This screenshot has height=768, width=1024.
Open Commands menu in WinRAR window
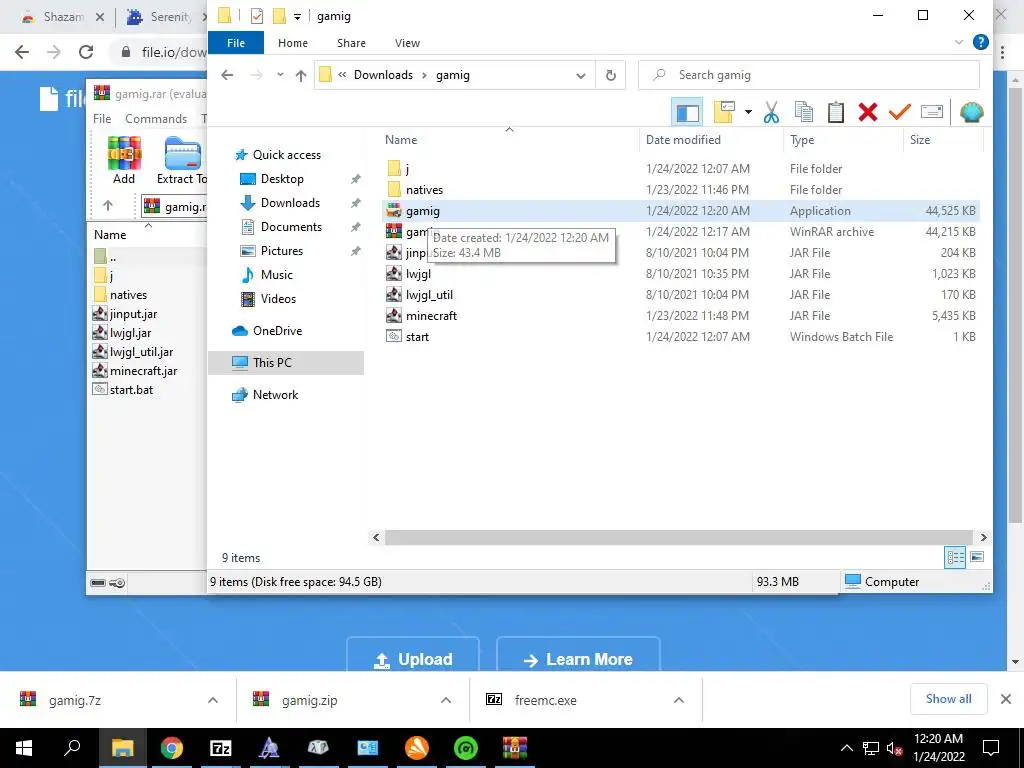[x=156, y=119]
